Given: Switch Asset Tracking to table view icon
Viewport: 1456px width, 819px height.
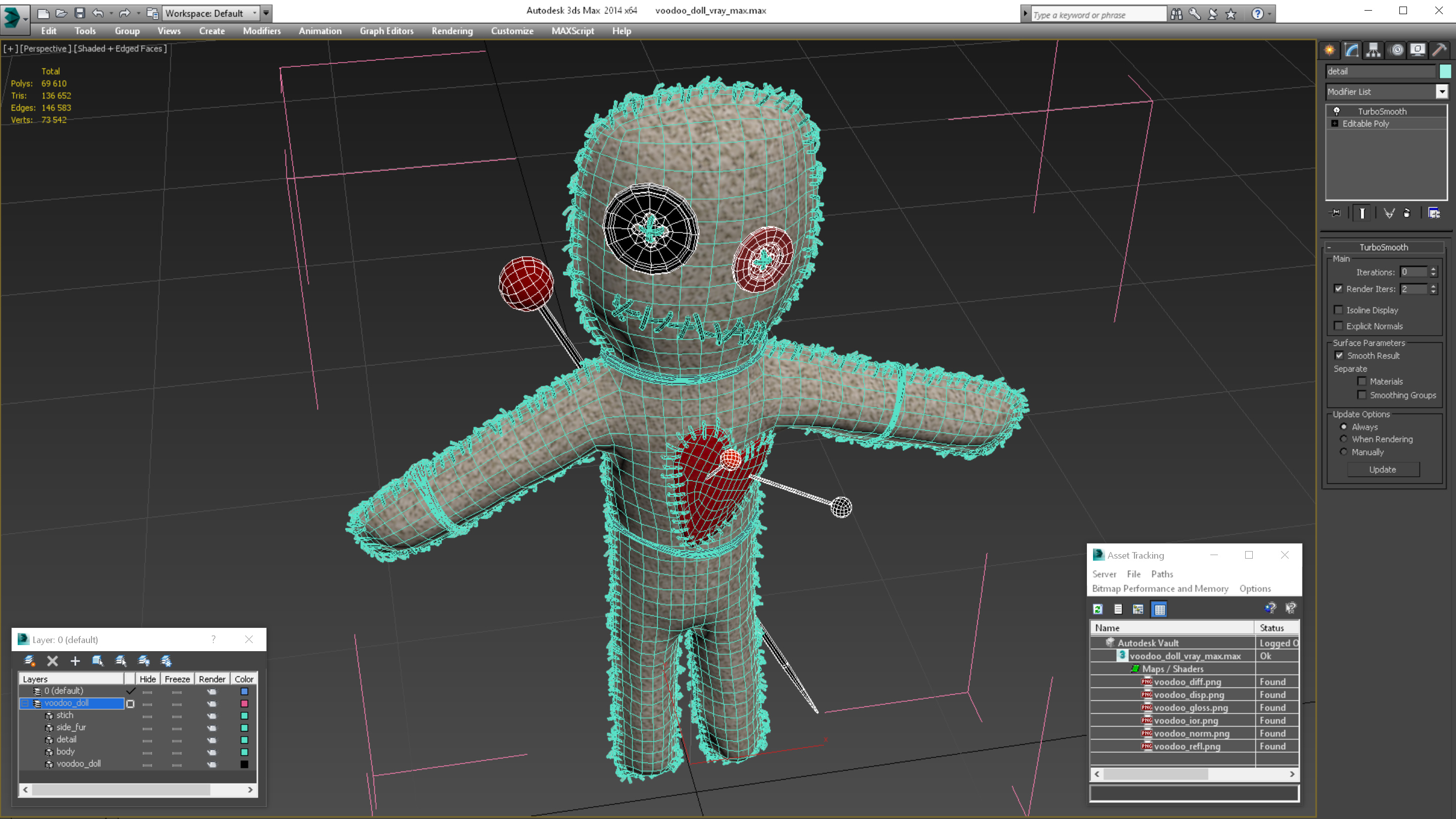Looking at the screenshot, I should [1159, 609].
